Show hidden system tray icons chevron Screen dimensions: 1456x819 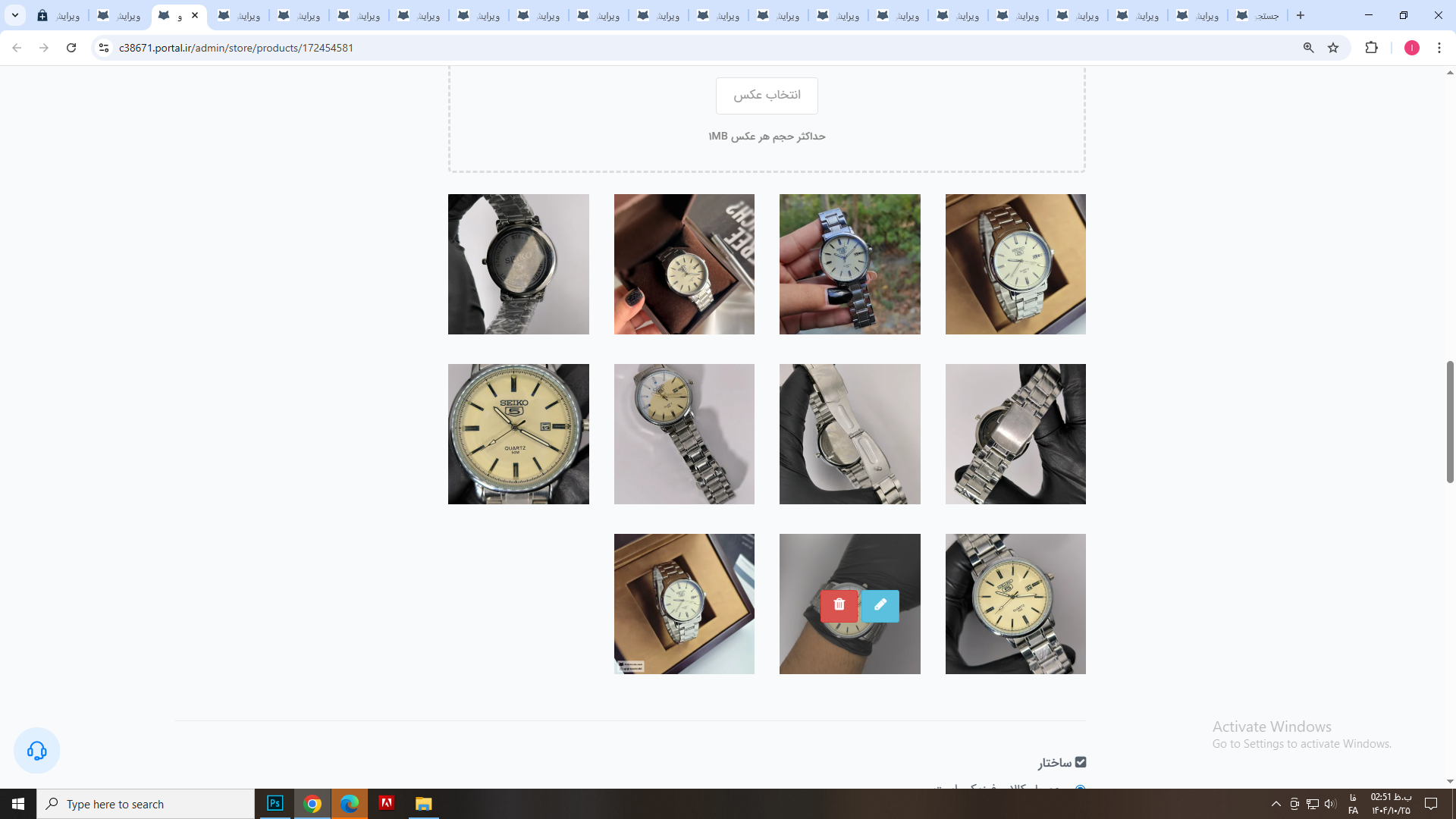click(1276, 804)
